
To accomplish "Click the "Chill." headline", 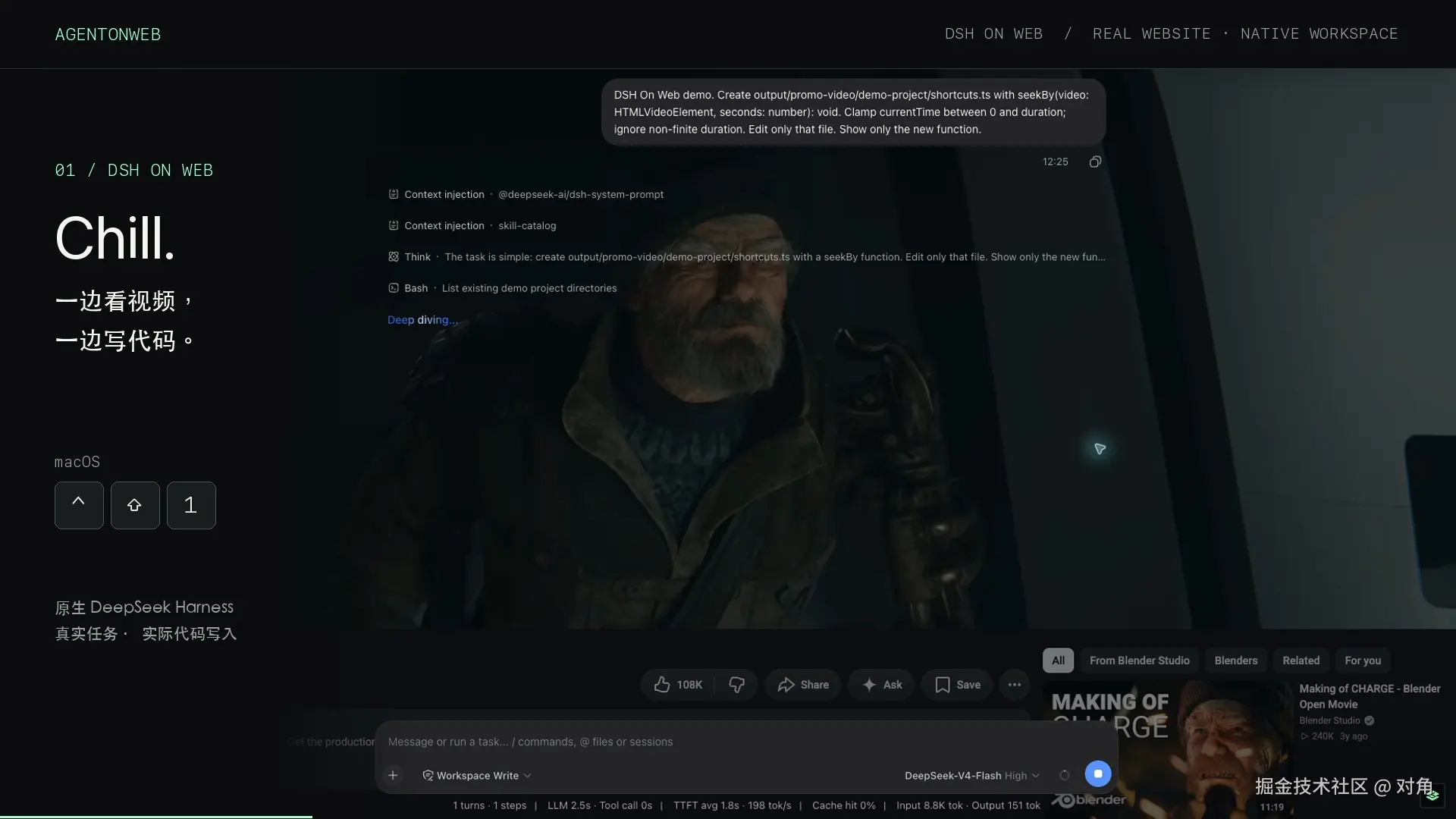I will 115,238.
